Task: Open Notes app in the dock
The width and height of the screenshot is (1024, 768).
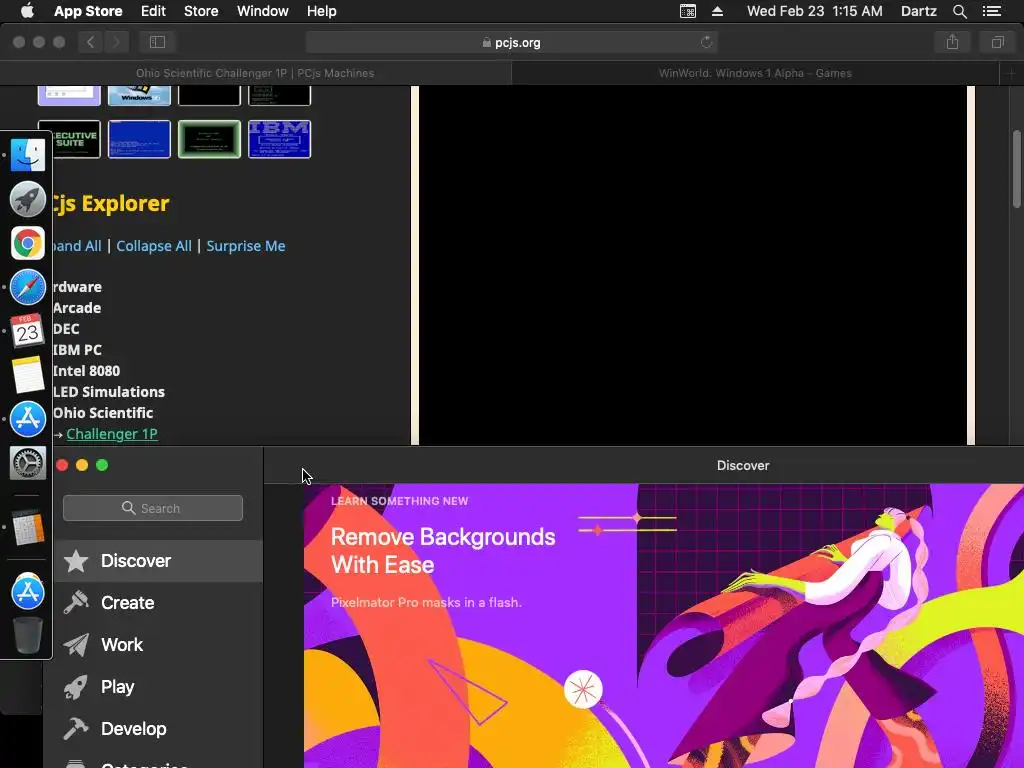Action: coord(27,375)
